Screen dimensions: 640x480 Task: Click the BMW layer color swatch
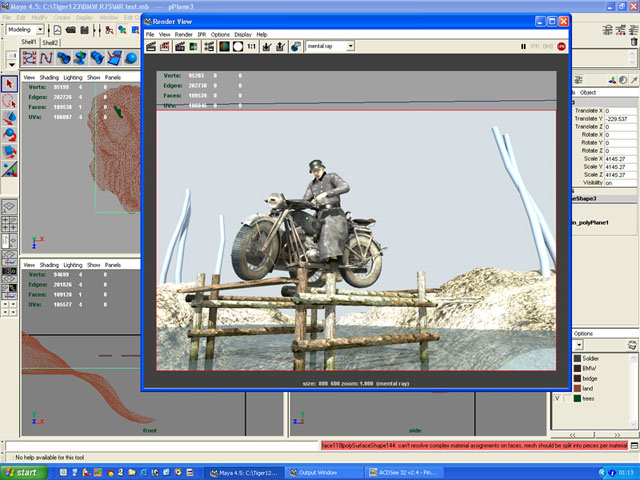577,368
